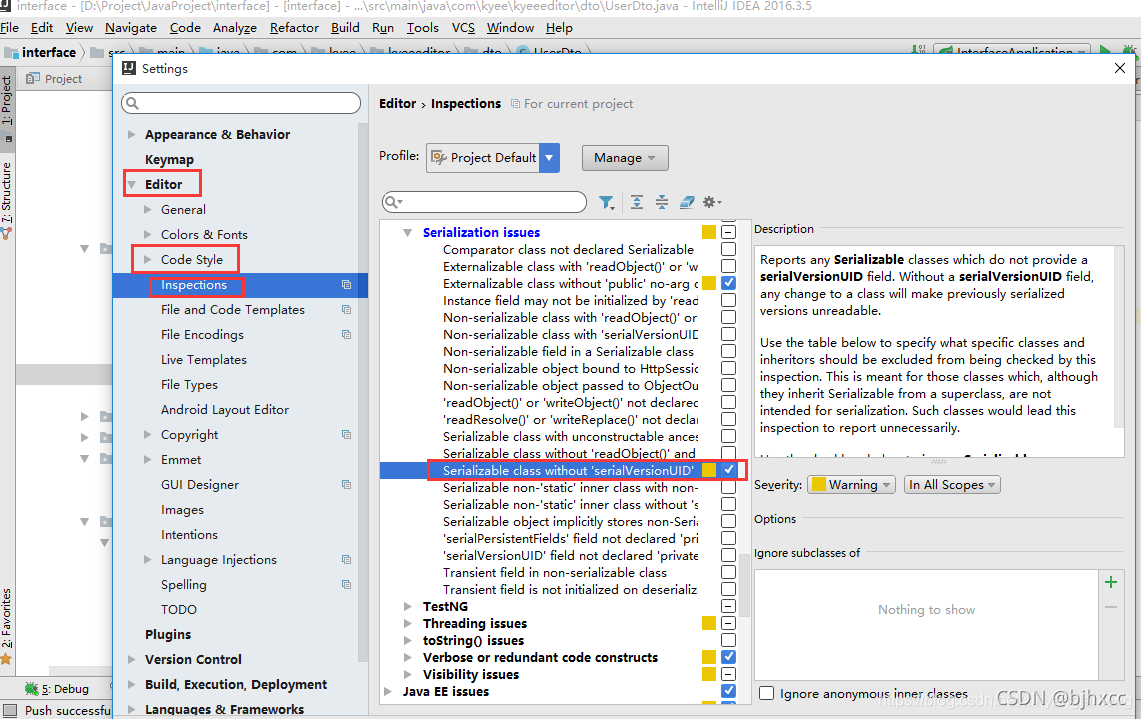Select Plugins in settings tree
Screen dimensions: 1141x719
pyautogui.click(x=168, y=635)
